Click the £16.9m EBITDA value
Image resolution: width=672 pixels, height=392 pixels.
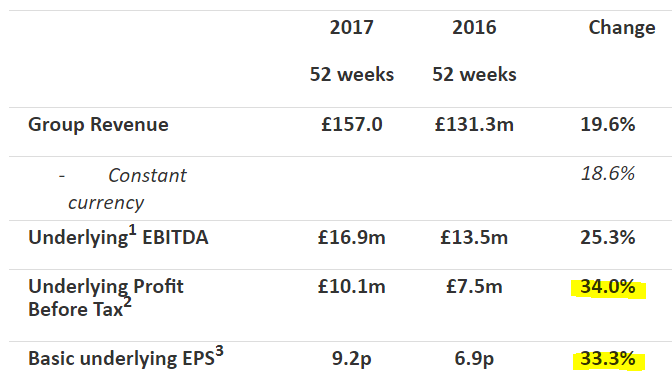(351, 237)
